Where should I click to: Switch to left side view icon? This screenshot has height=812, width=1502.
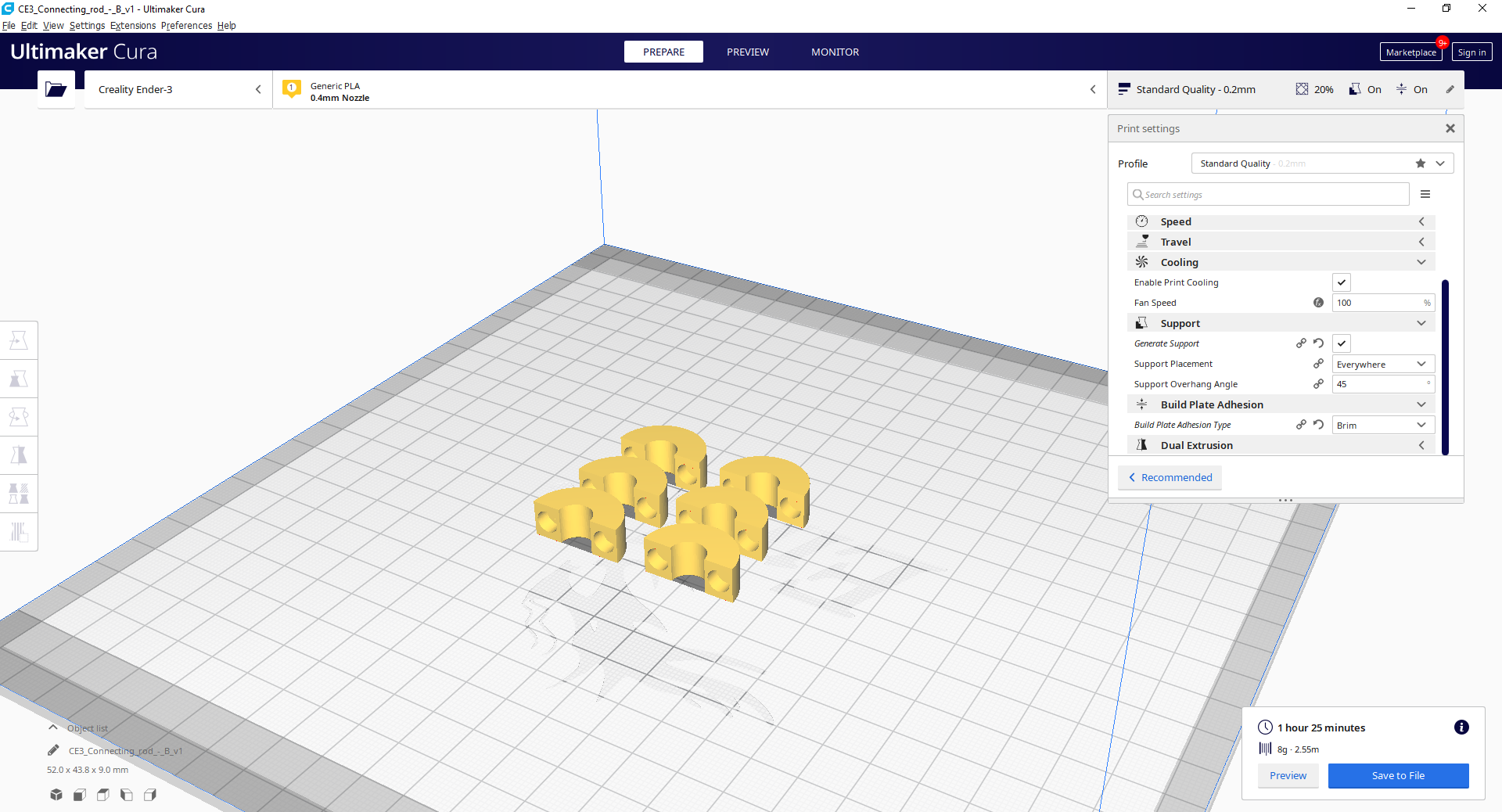click(x=127, y=795)
